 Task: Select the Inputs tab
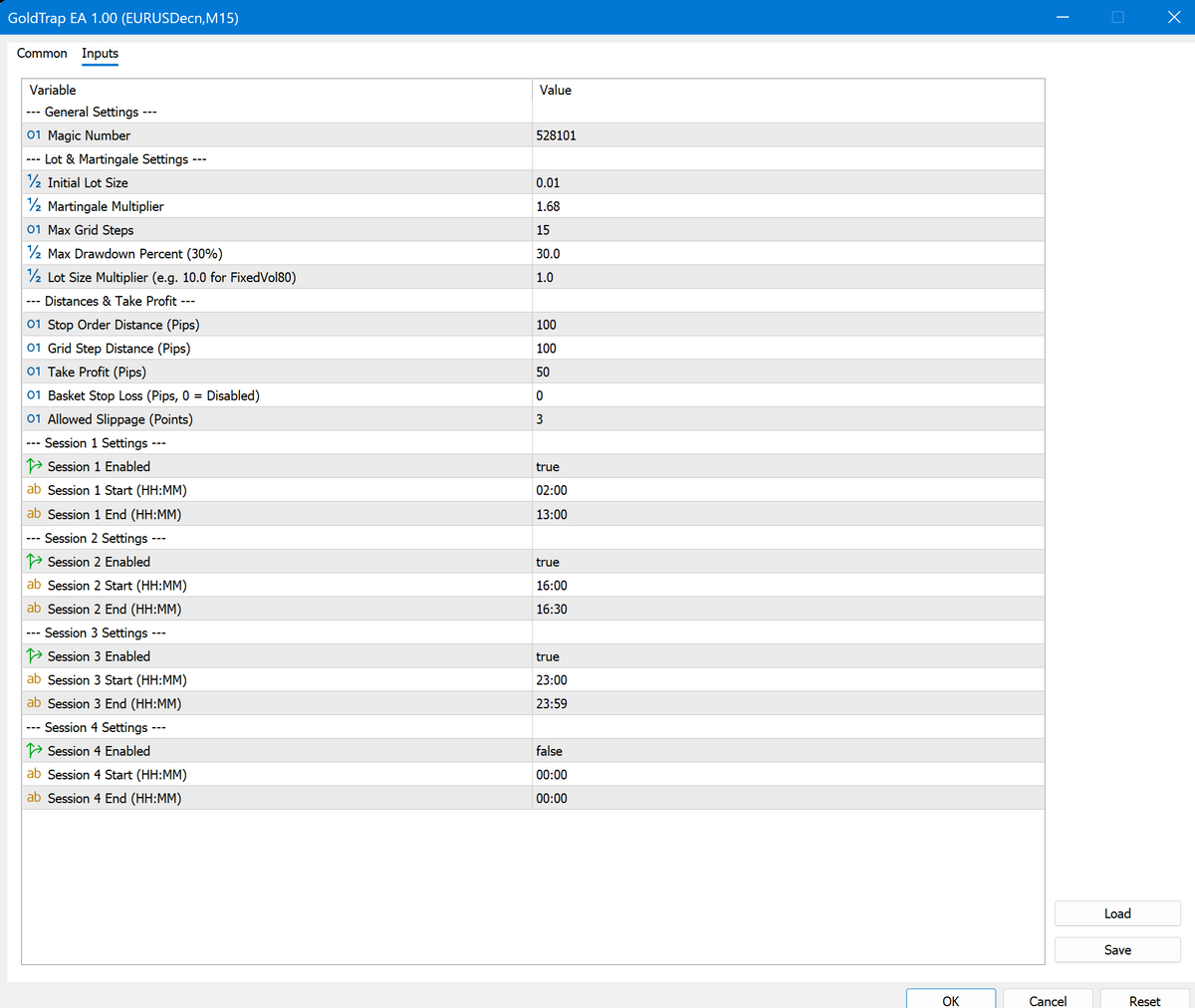[100, 54]
